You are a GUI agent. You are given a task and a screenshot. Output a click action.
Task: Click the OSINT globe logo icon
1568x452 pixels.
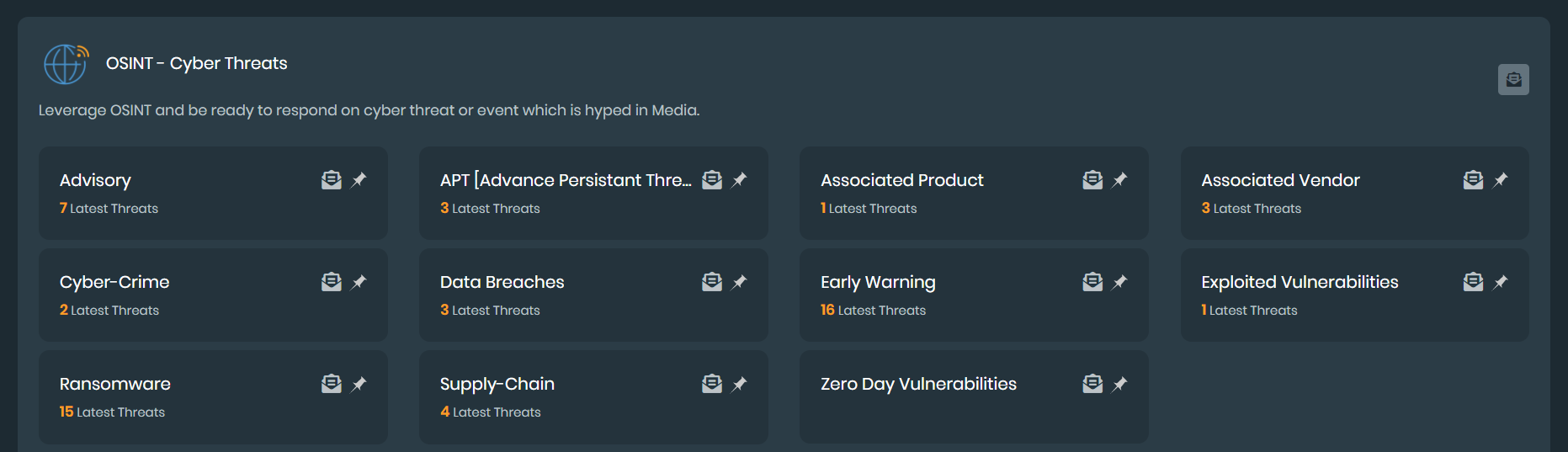[x=66, y=64]
